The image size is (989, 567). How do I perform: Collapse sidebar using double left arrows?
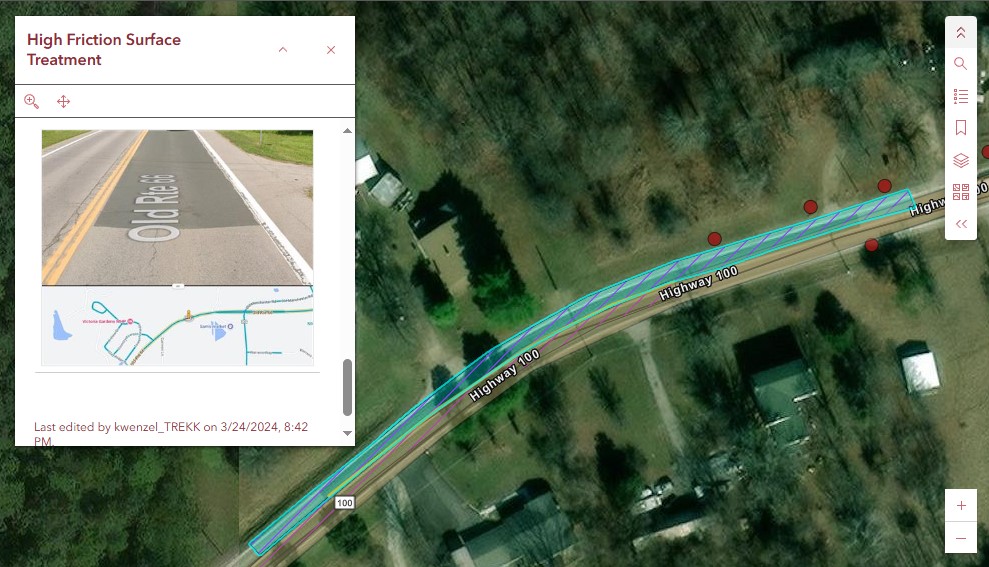pos(960,224)
